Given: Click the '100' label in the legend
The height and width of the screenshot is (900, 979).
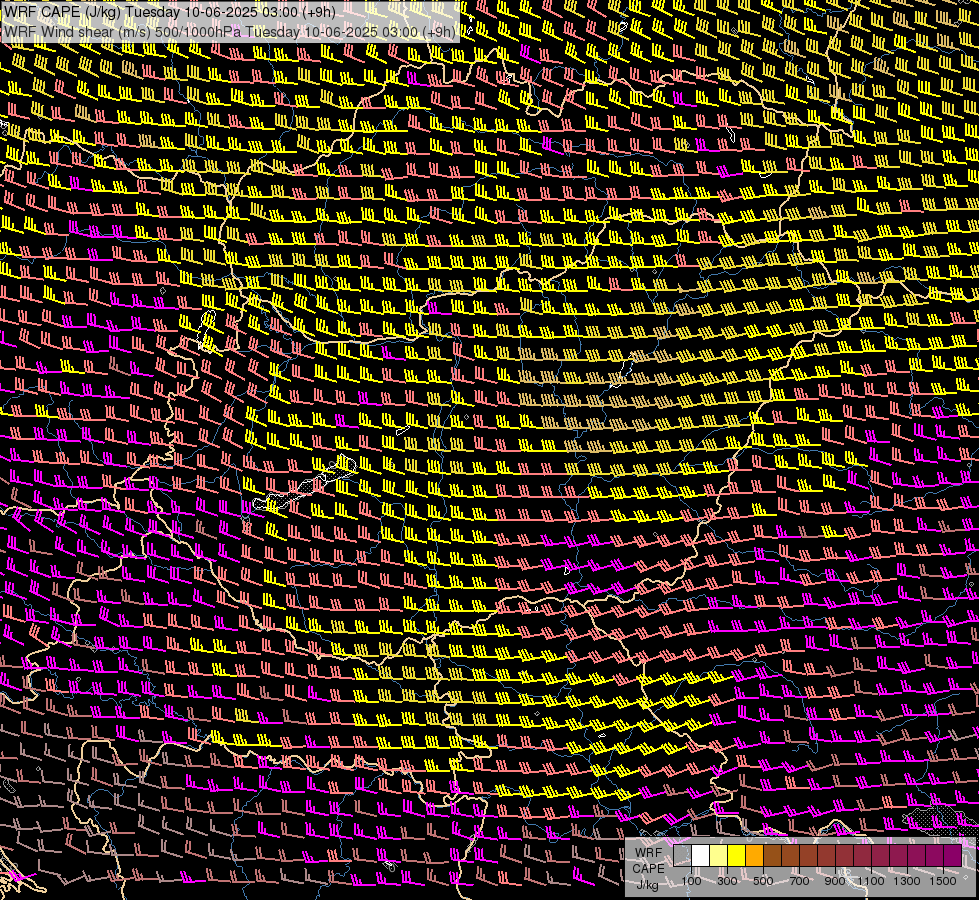Looking at the screenshot, I should 691,881.
